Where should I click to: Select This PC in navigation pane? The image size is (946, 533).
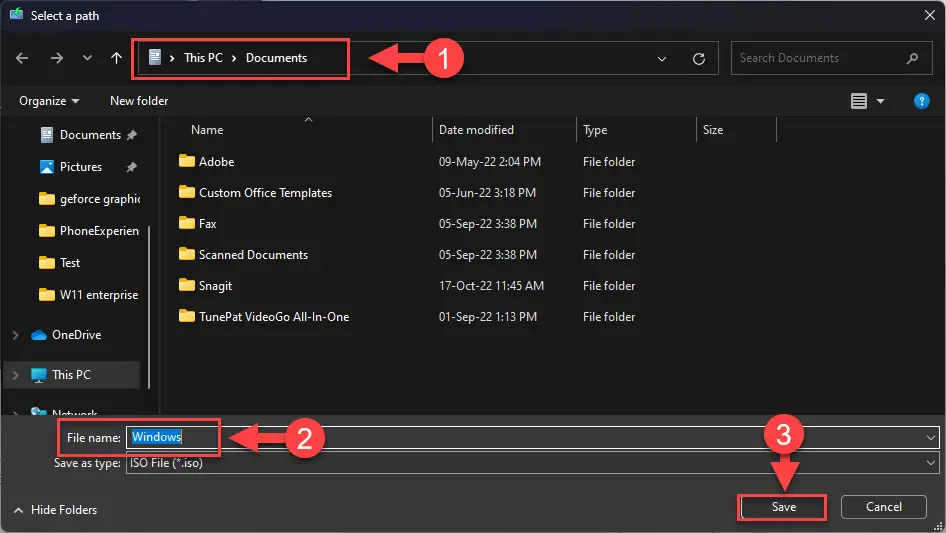(71, 375)
